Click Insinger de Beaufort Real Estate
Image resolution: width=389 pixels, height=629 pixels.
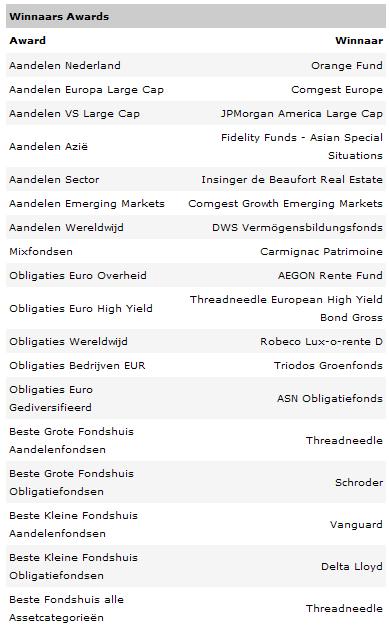pyautogui.click(x=292, y=179)
